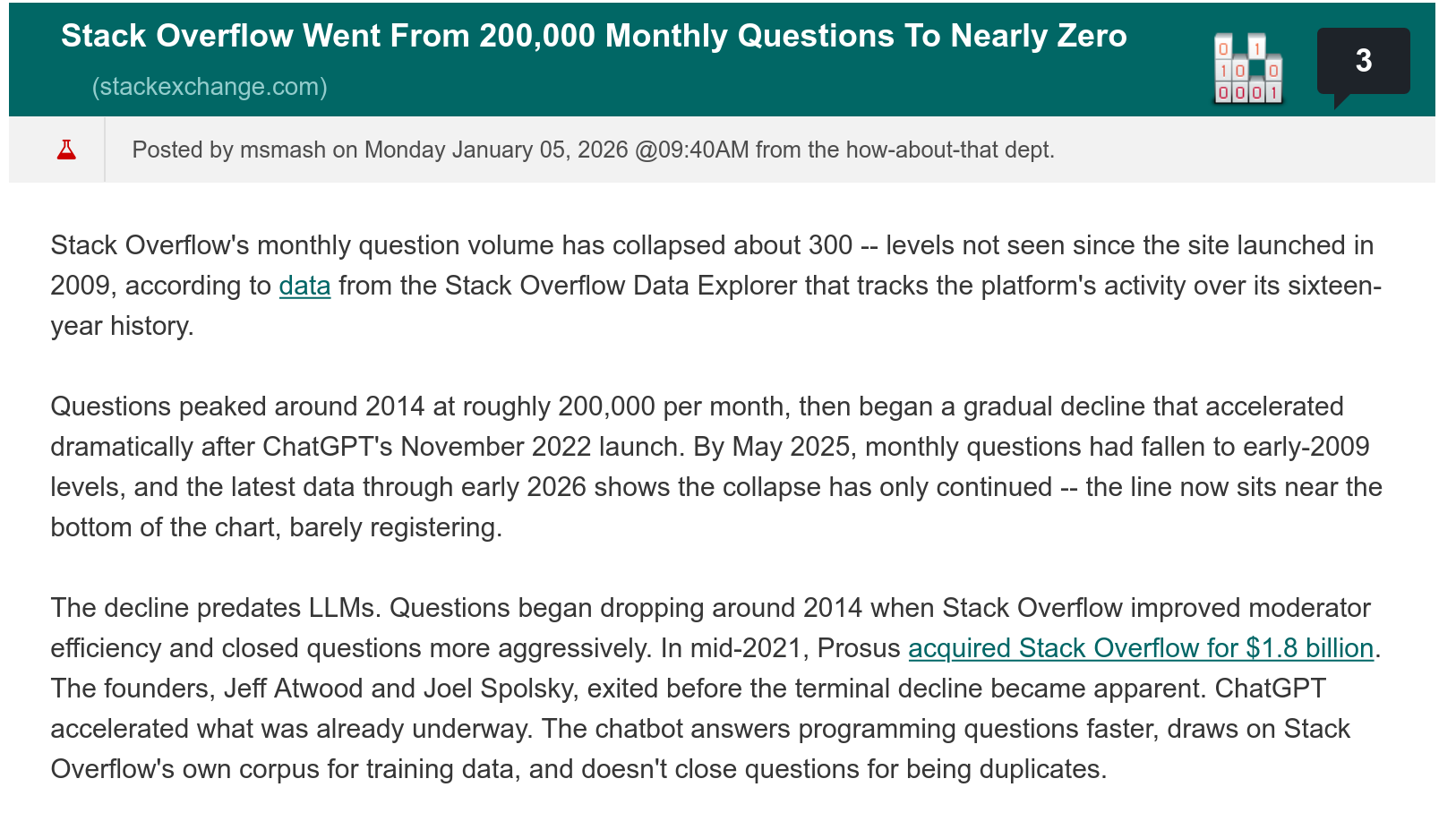Image resolution: width=1456 pixels, height=830 pixels.
Task: Click the "how-about-that dept." text
Action: (949, 150)
